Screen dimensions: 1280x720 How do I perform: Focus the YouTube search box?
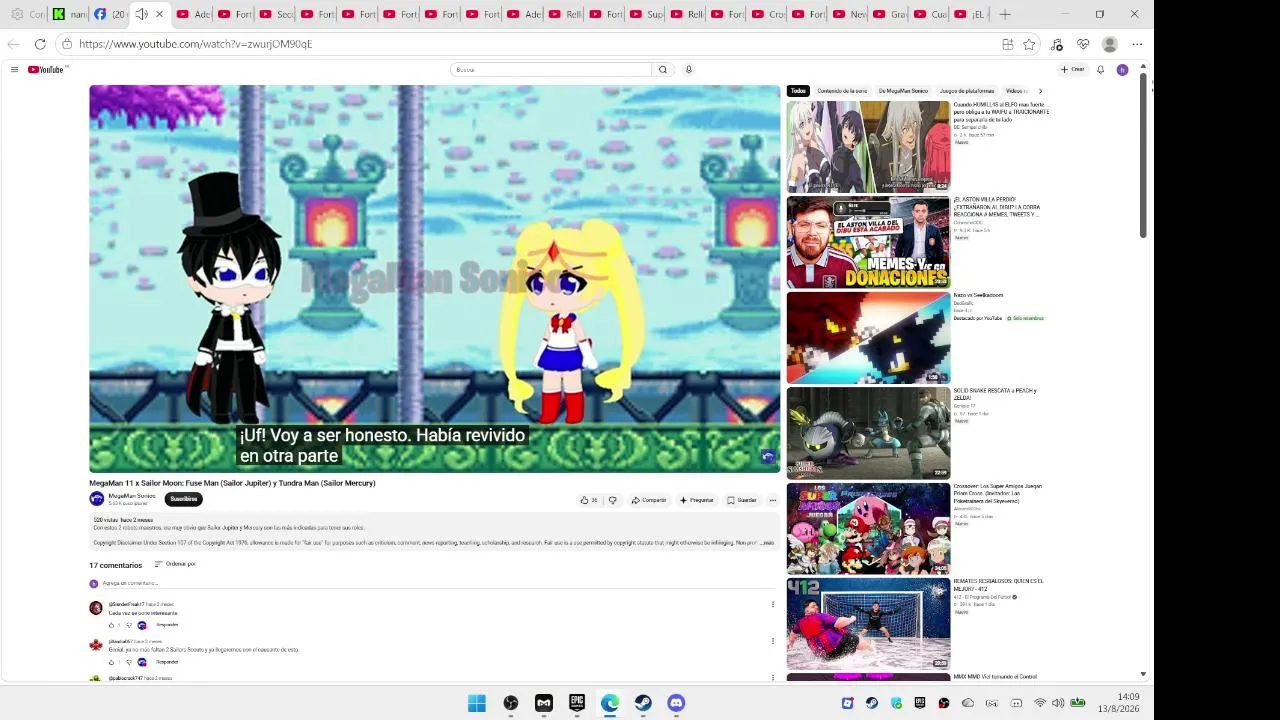pos(551,69)
